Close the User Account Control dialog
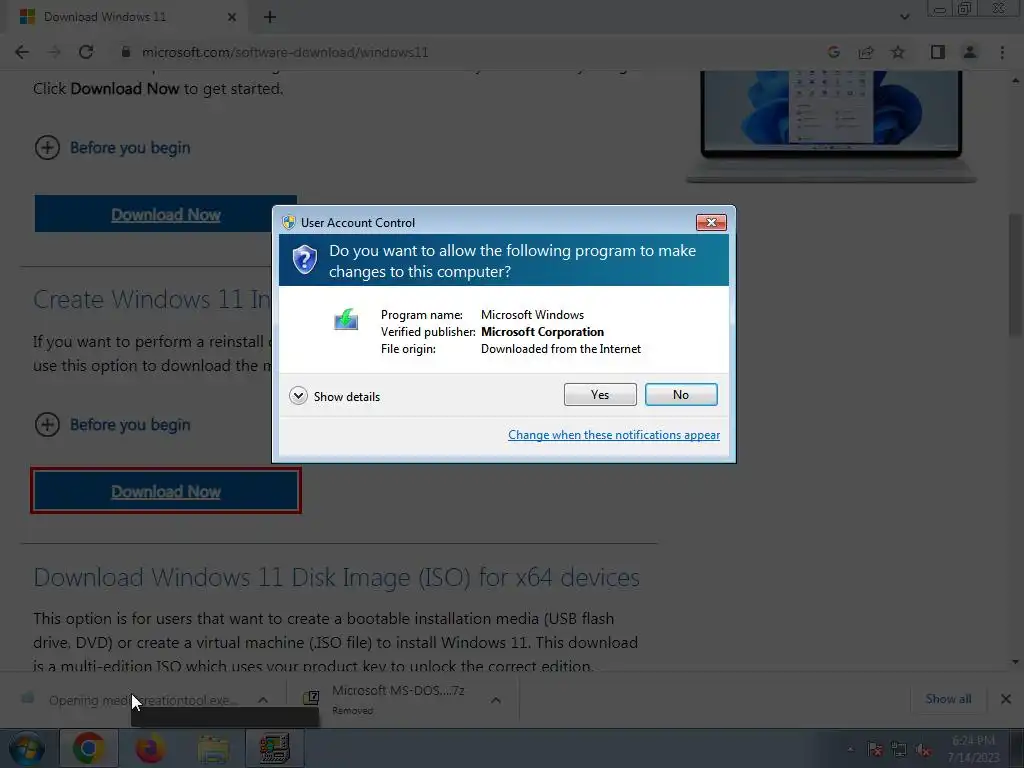The width and height of the screenshot is (1024, 768). point(711,223)
